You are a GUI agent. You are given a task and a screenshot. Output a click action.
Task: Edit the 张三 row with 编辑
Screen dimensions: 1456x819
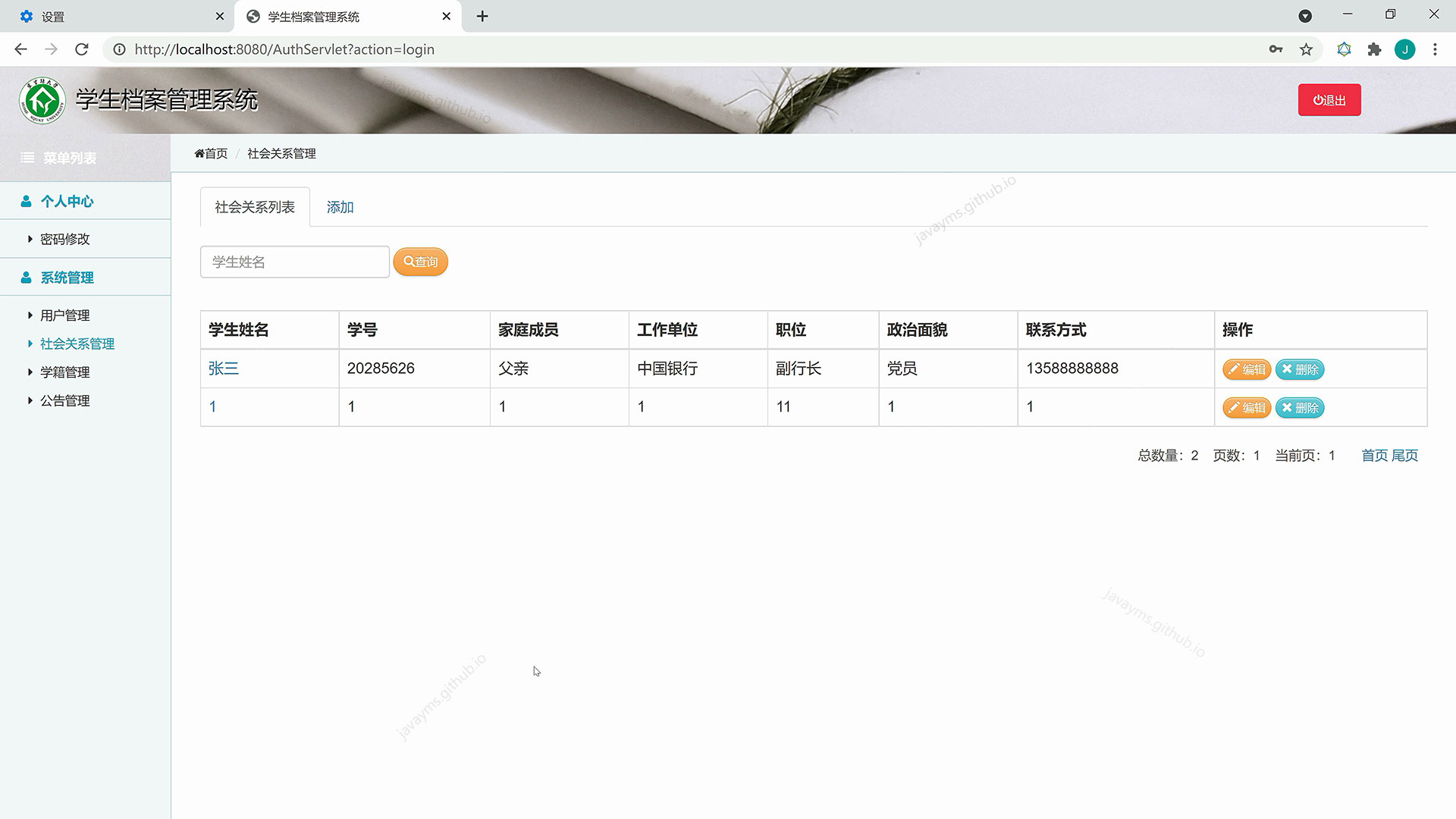(1246, 369)
